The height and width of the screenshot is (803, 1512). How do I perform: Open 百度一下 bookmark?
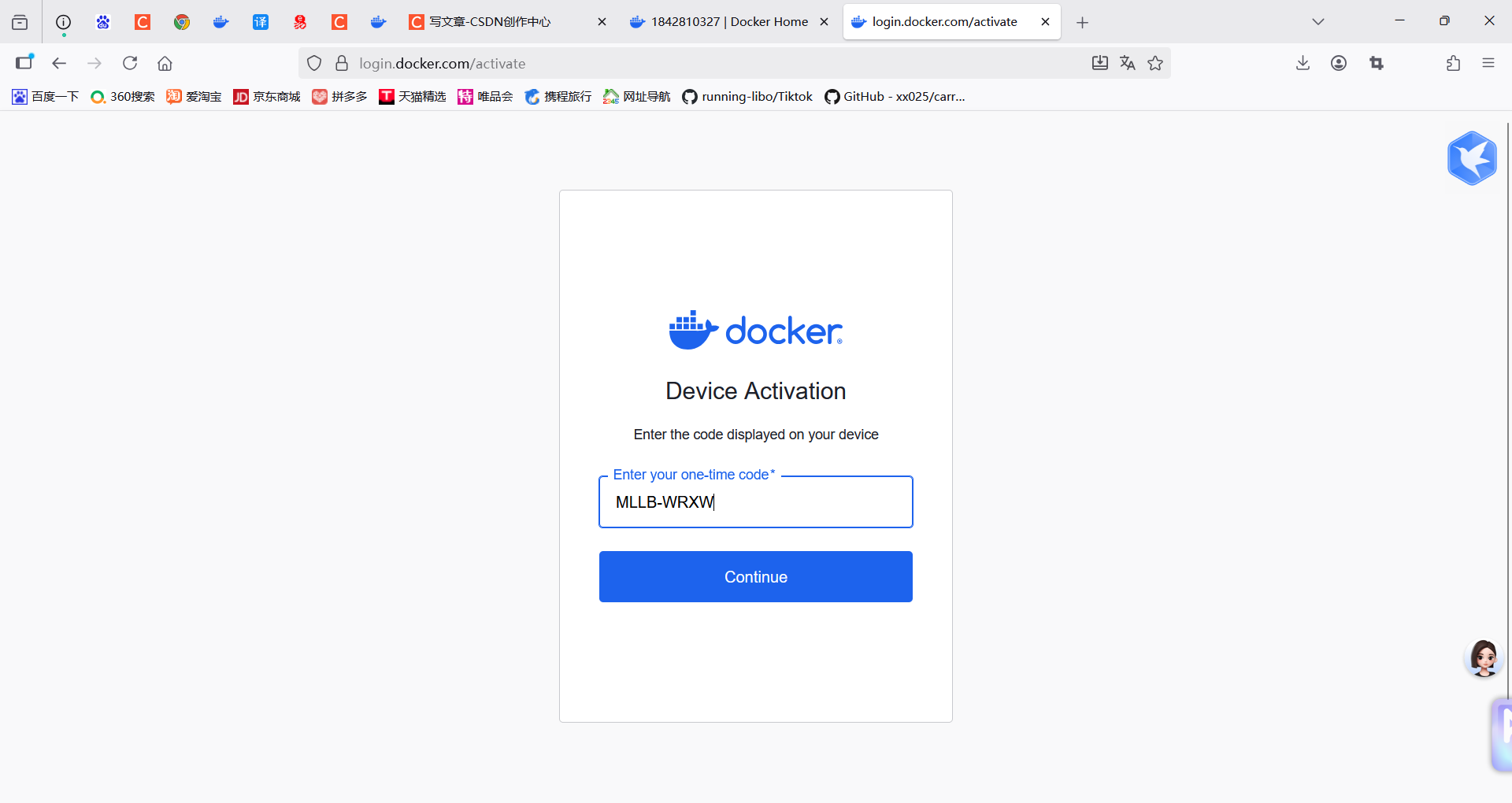click(x=46, y=96)
